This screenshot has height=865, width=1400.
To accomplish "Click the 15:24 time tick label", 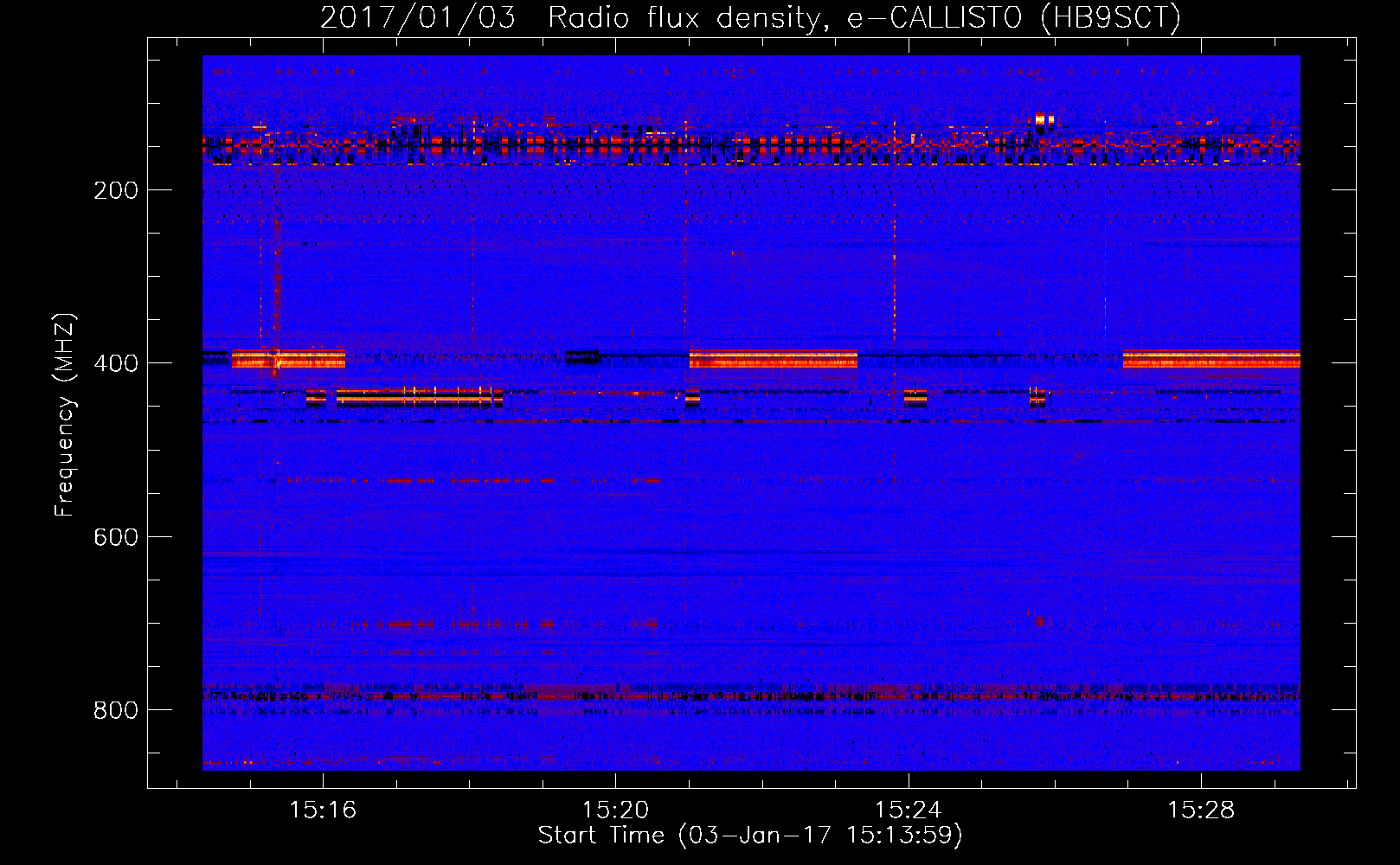I will [x=908, y=810].
